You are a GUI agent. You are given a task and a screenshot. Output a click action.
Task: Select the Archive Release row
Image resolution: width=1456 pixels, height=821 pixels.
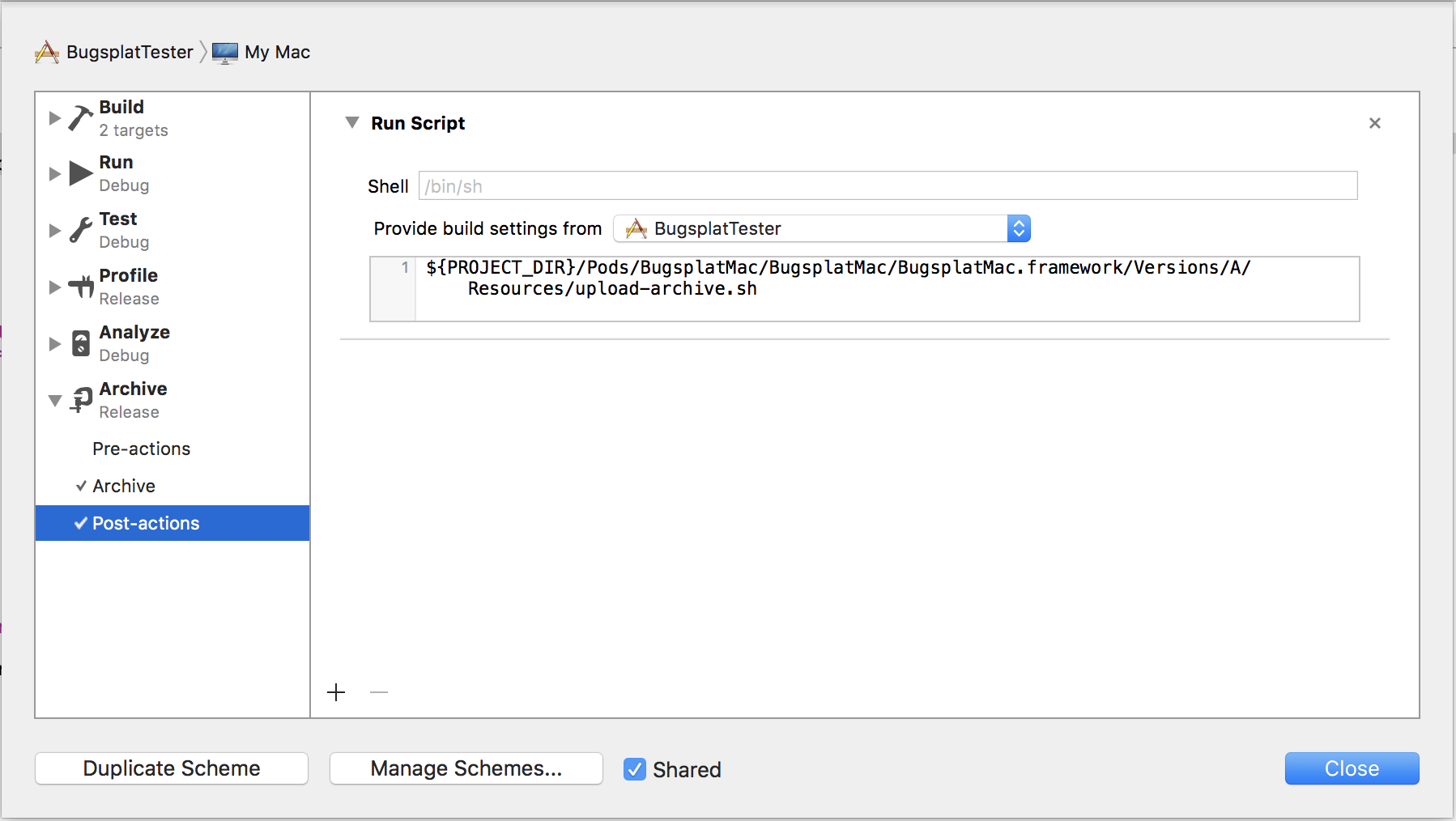point(172,401)
